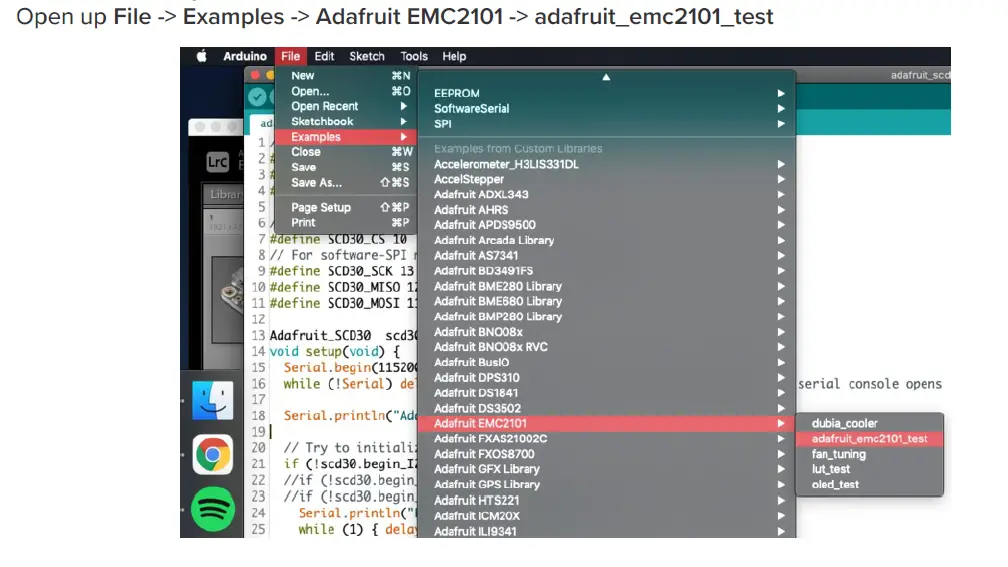Select the highlighted Adafruit EMC2101 entry
The width and height of the screenshot is (1008, 567).
point(607,424)
